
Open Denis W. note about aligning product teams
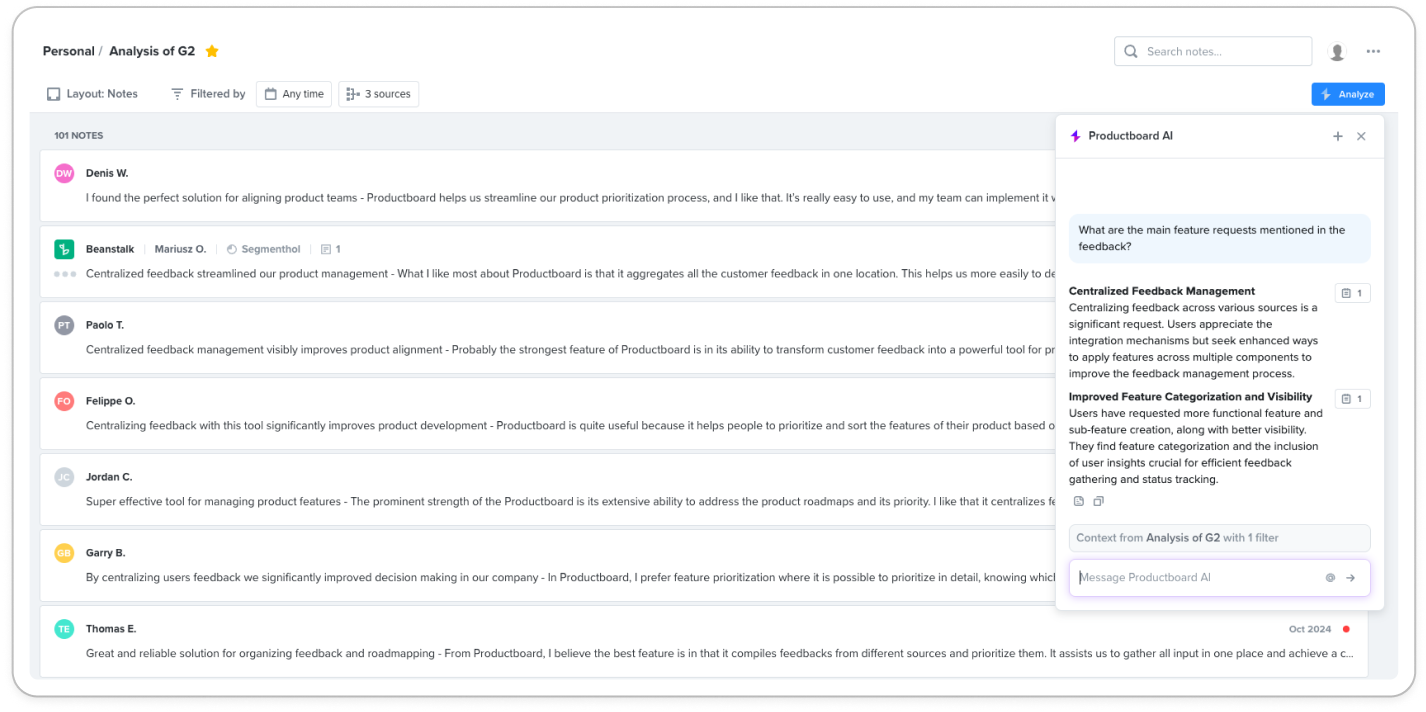click(x=548, y=186)
